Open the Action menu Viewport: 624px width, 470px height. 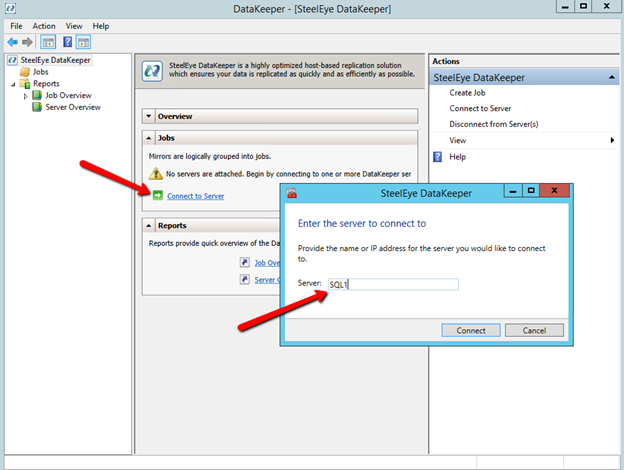[43, 25]
